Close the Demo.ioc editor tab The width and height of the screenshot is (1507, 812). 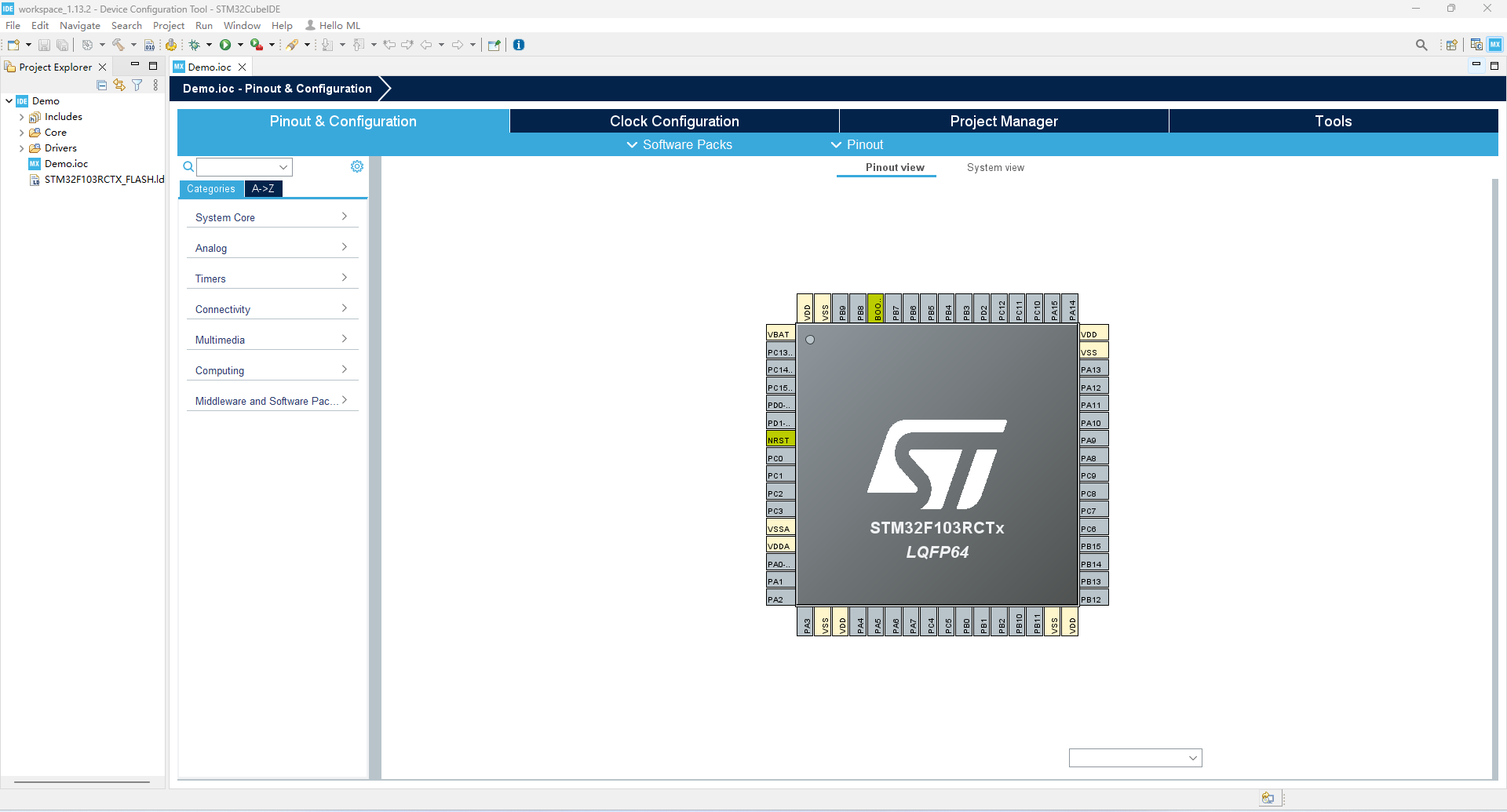243,67
